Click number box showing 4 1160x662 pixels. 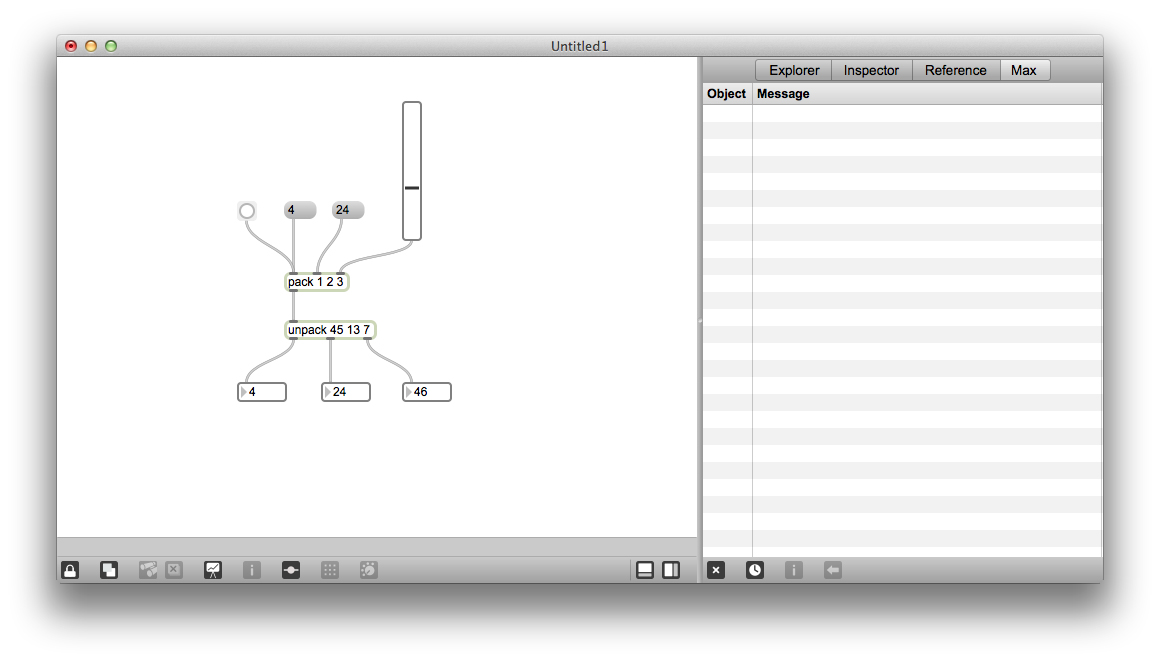[262, 392]
